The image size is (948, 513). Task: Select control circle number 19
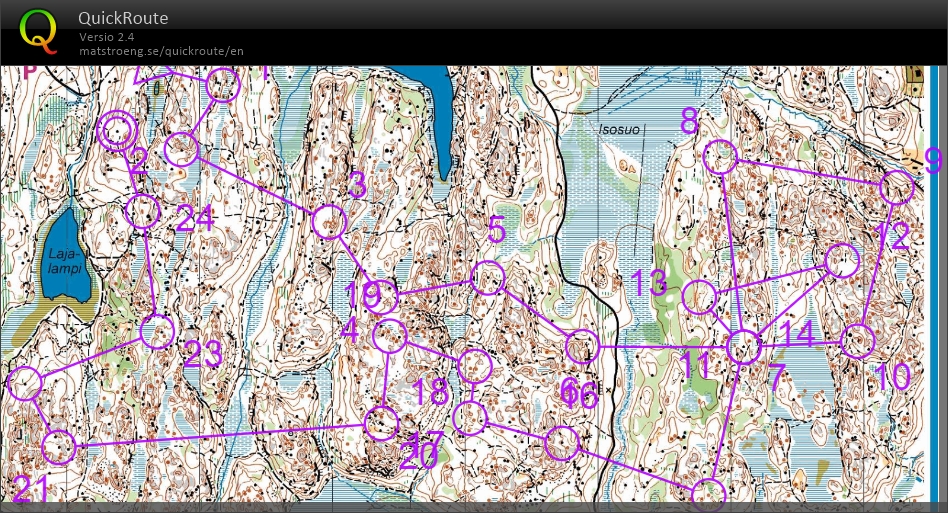pos(382,297)
